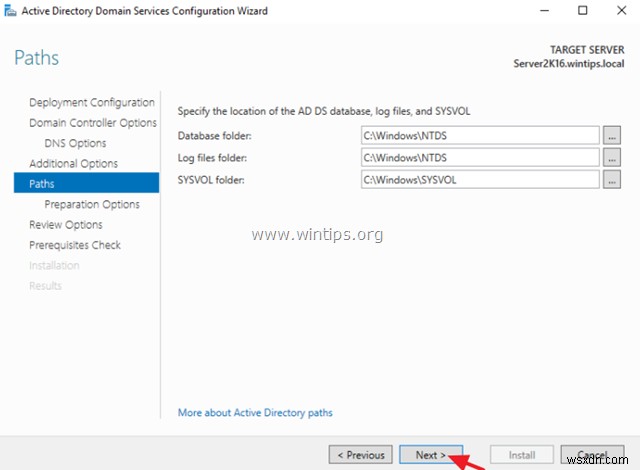This screenshot has height=470, width=640.
Task: Click the 'TARGET SERVER' heading text
Action: 587,50
